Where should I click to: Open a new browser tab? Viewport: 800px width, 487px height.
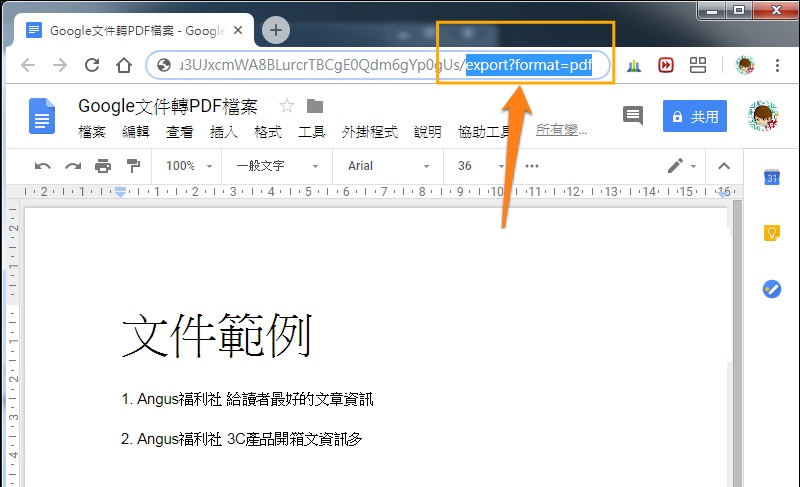276,30
